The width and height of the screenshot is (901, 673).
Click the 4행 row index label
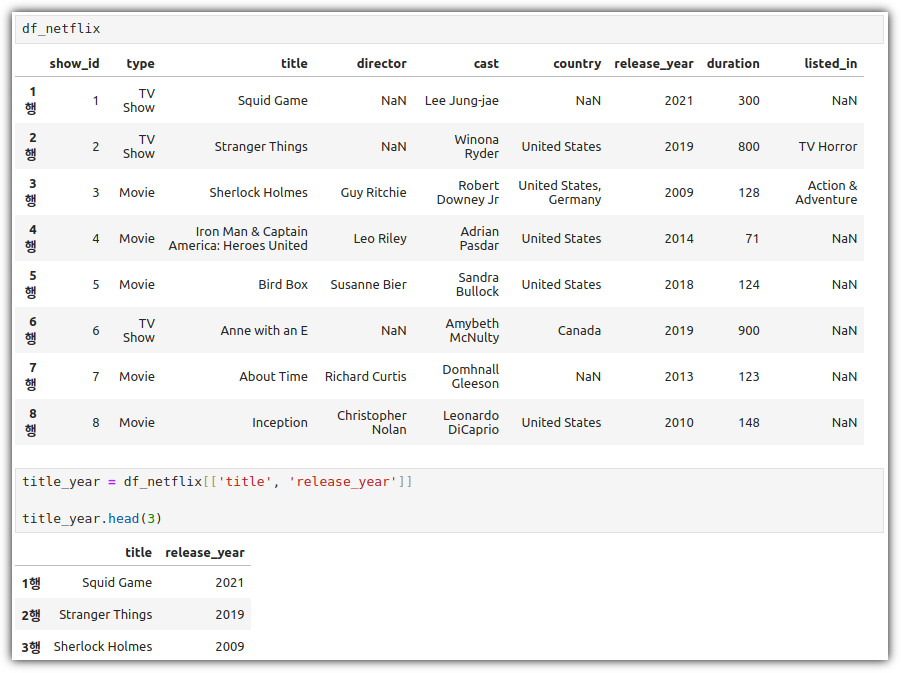pyautogui.click(x=32, y=239)
